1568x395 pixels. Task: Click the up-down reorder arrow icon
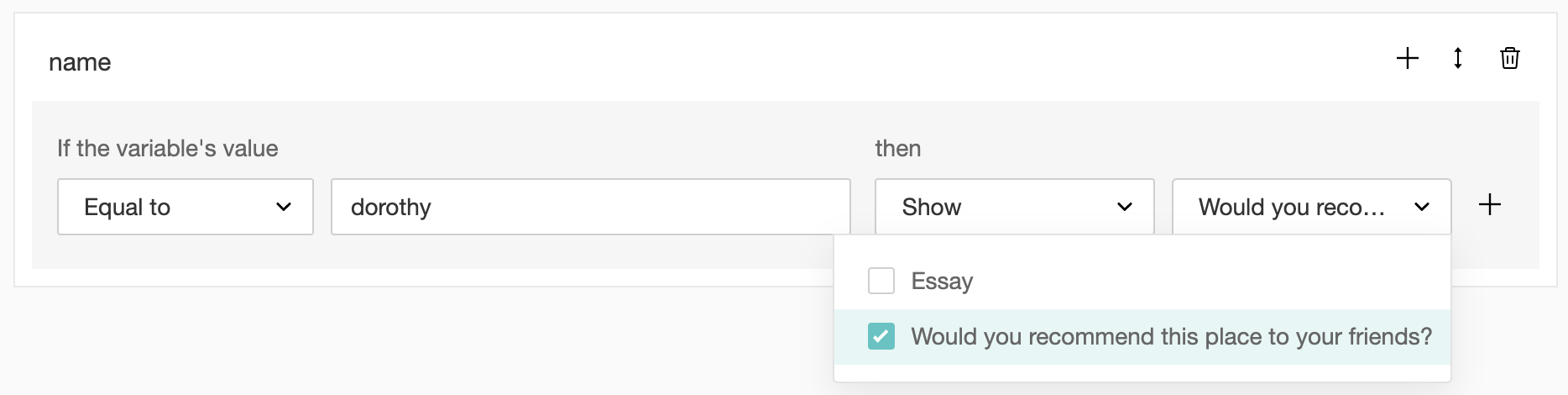pyautogui.click(x=1458, y=58)
